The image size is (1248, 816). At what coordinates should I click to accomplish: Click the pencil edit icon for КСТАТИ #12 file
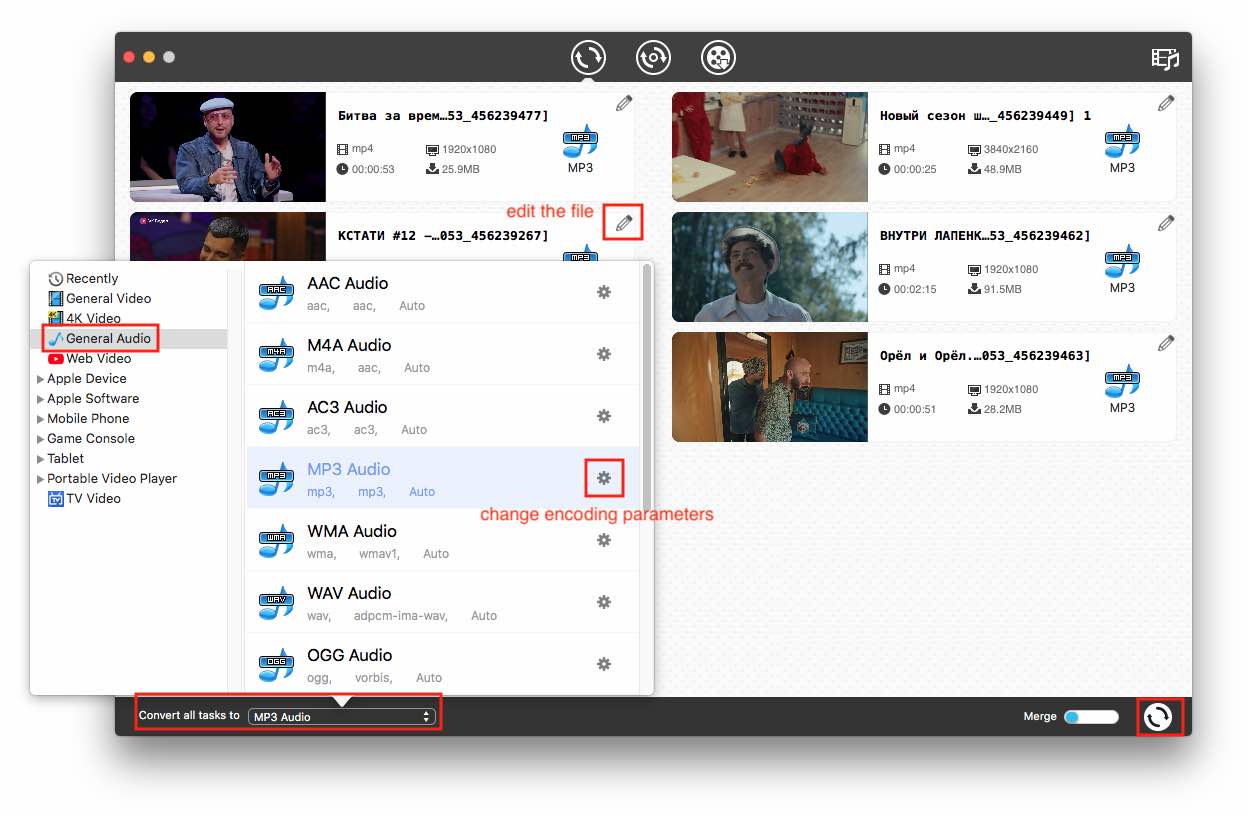click(624, 223)
